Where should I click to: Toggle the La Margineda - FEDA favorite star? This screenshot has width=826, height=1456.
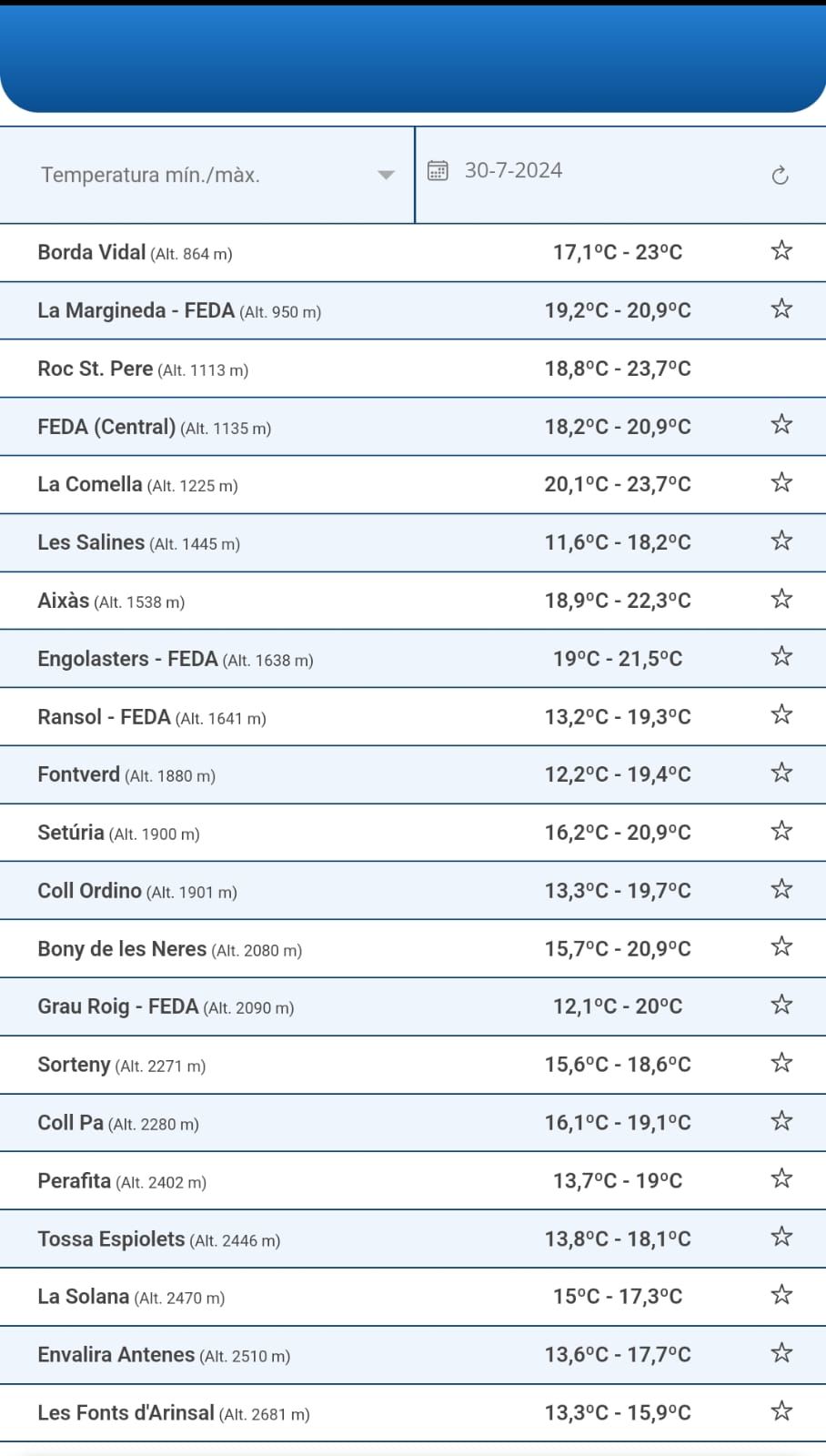781,309
